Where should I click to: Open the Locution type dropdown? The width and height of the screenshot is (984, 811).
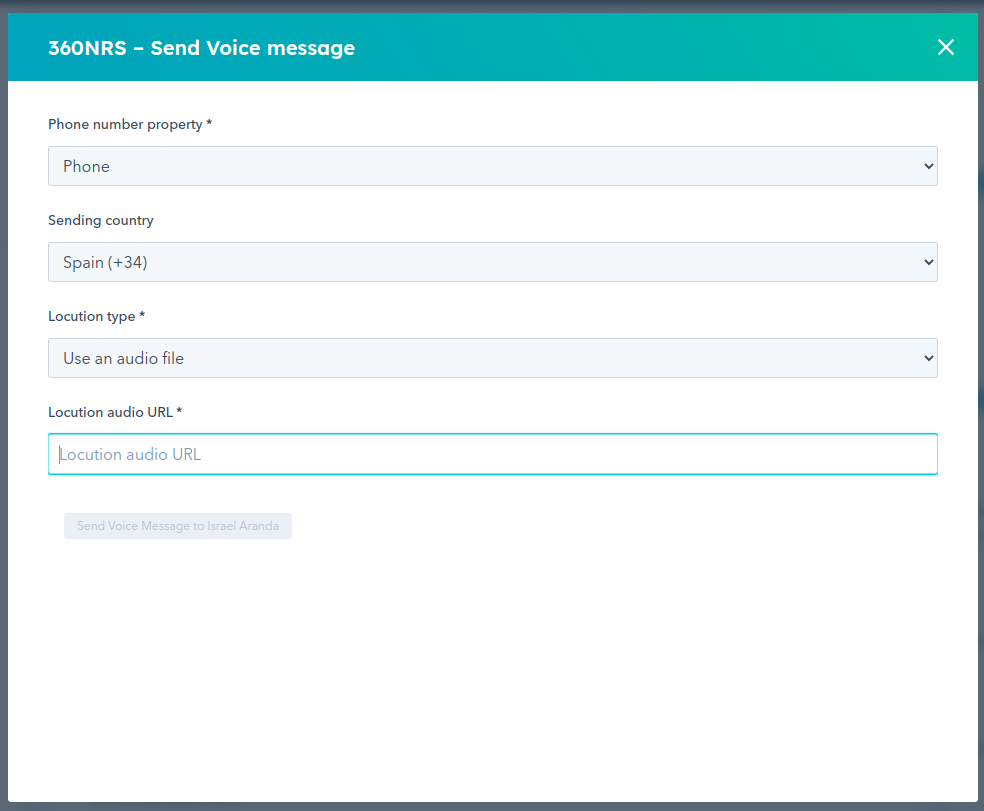pyautogui.click(x=492, y=358)
